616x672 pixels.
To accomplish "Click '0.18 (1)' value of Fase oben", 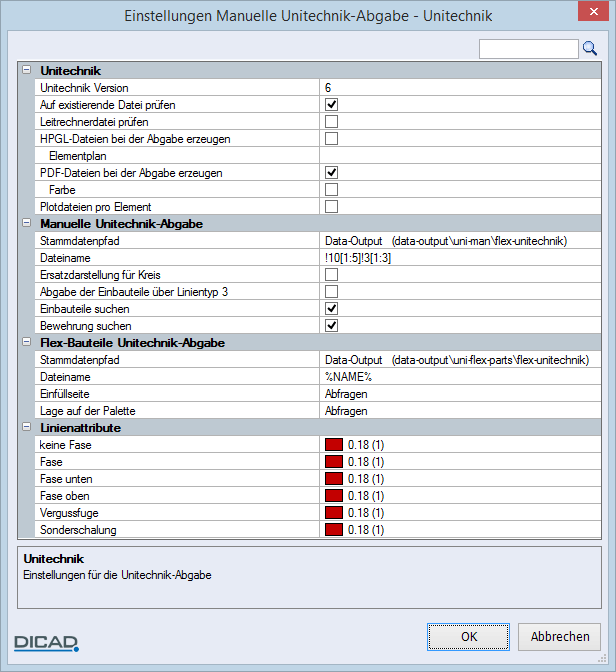I will (x=366, y=496).
